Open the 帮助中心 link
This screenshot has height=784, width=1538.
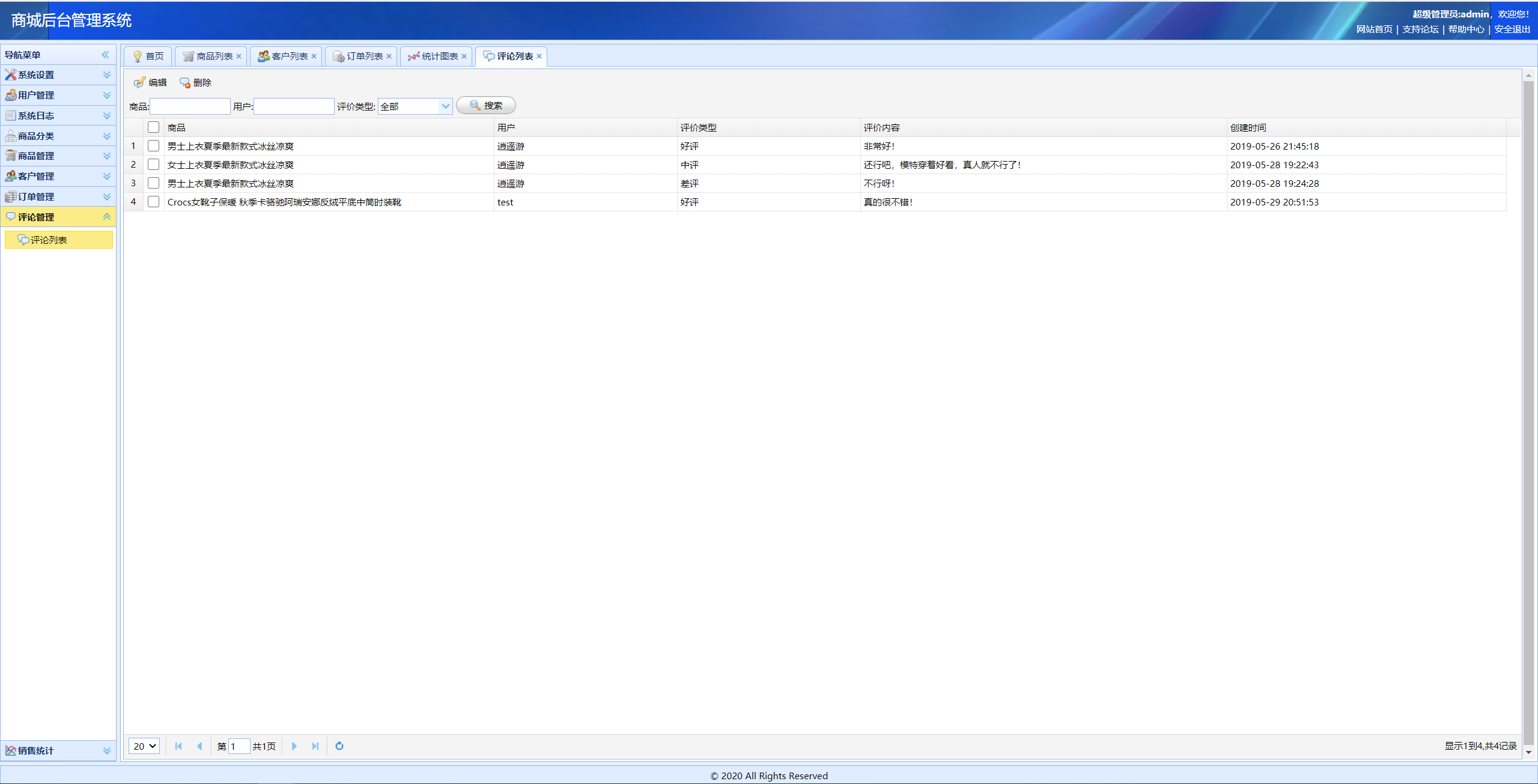click(x=1466, y=29)
